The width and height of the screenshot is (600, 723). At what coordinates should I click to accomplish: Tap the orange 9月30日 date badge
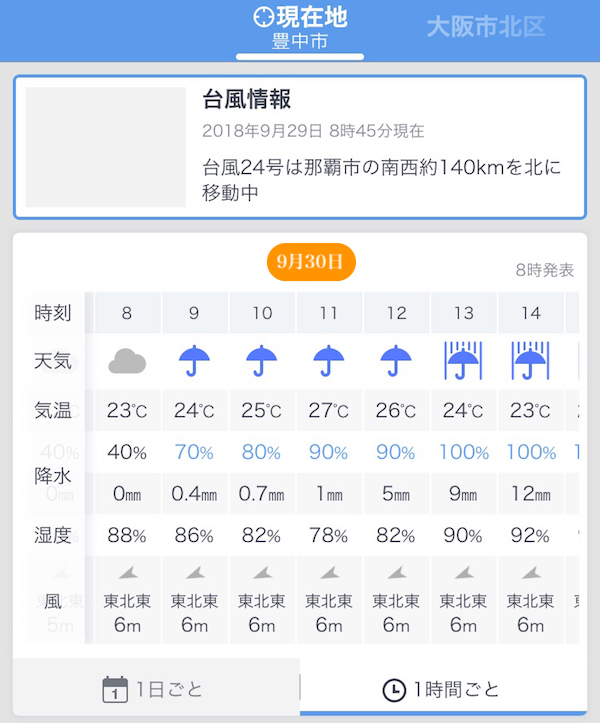coord(310,262)
